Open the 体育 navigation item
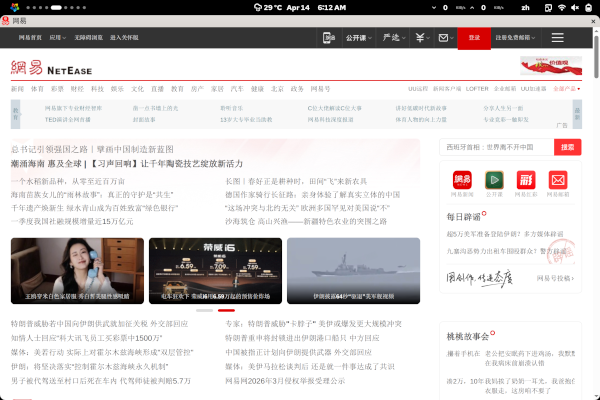Viewport: 600px width, 400px height. pos(37,89)
